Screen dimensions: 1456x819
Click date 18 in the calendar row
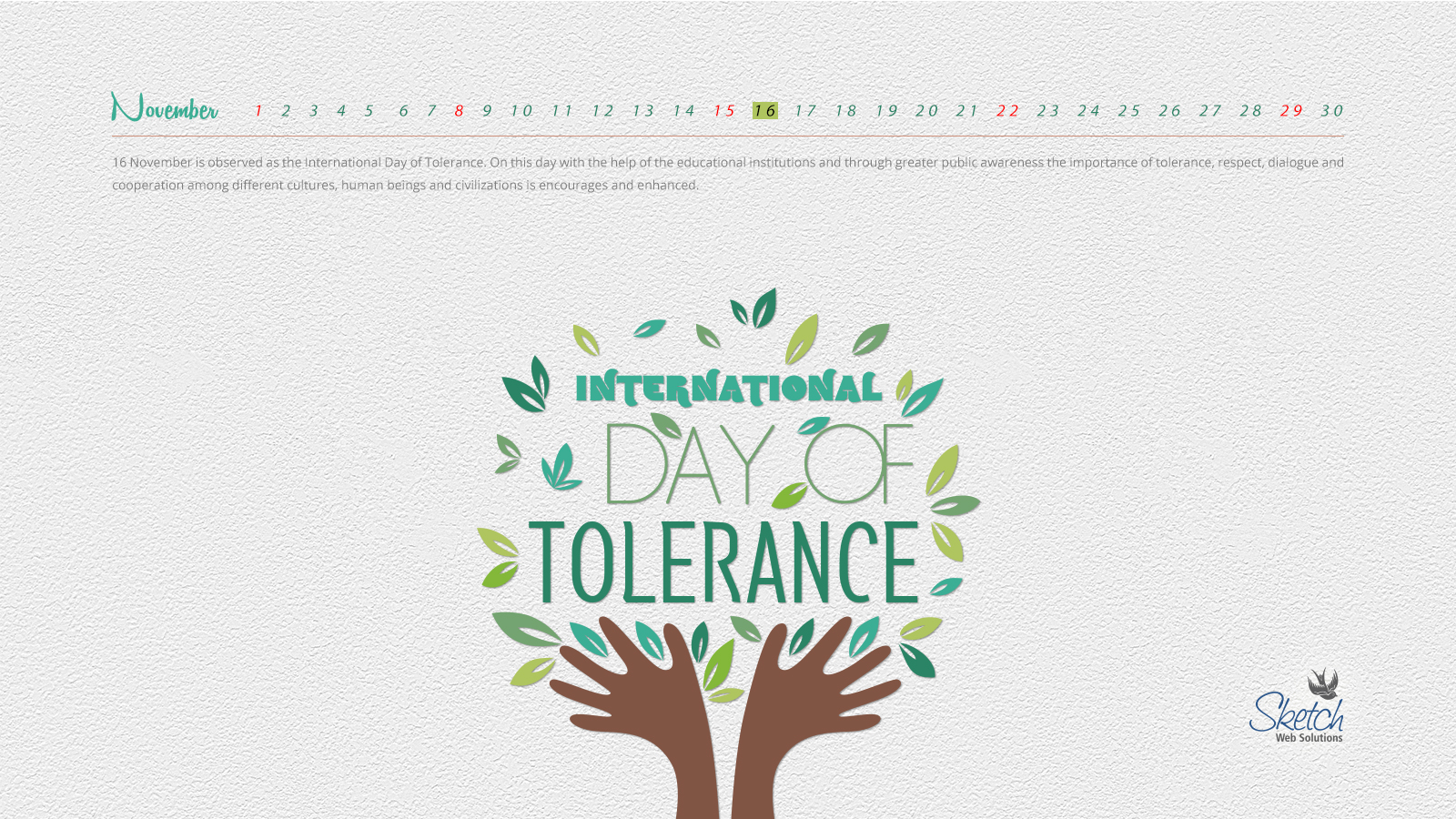click(846, 111)
